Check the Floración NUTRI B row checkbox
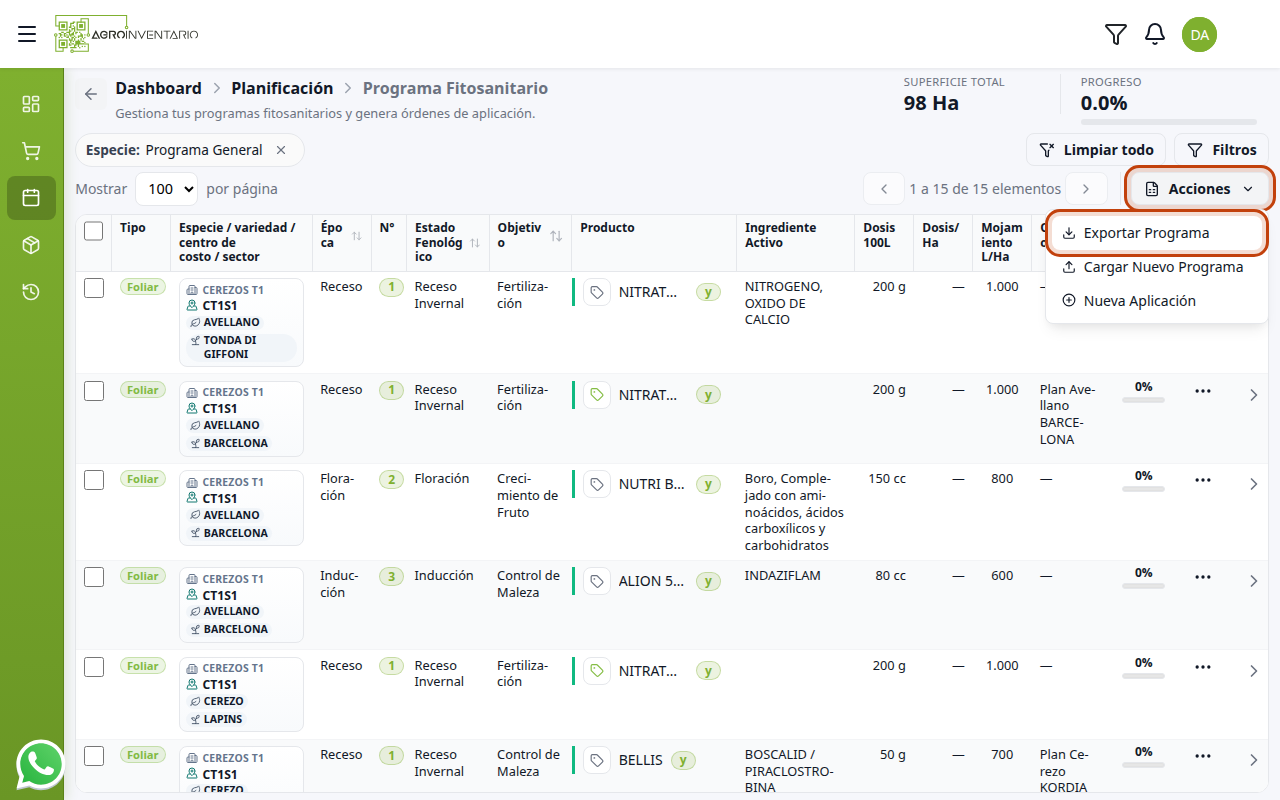Viewport: 1280px width, 800px height. pos(94,480)
